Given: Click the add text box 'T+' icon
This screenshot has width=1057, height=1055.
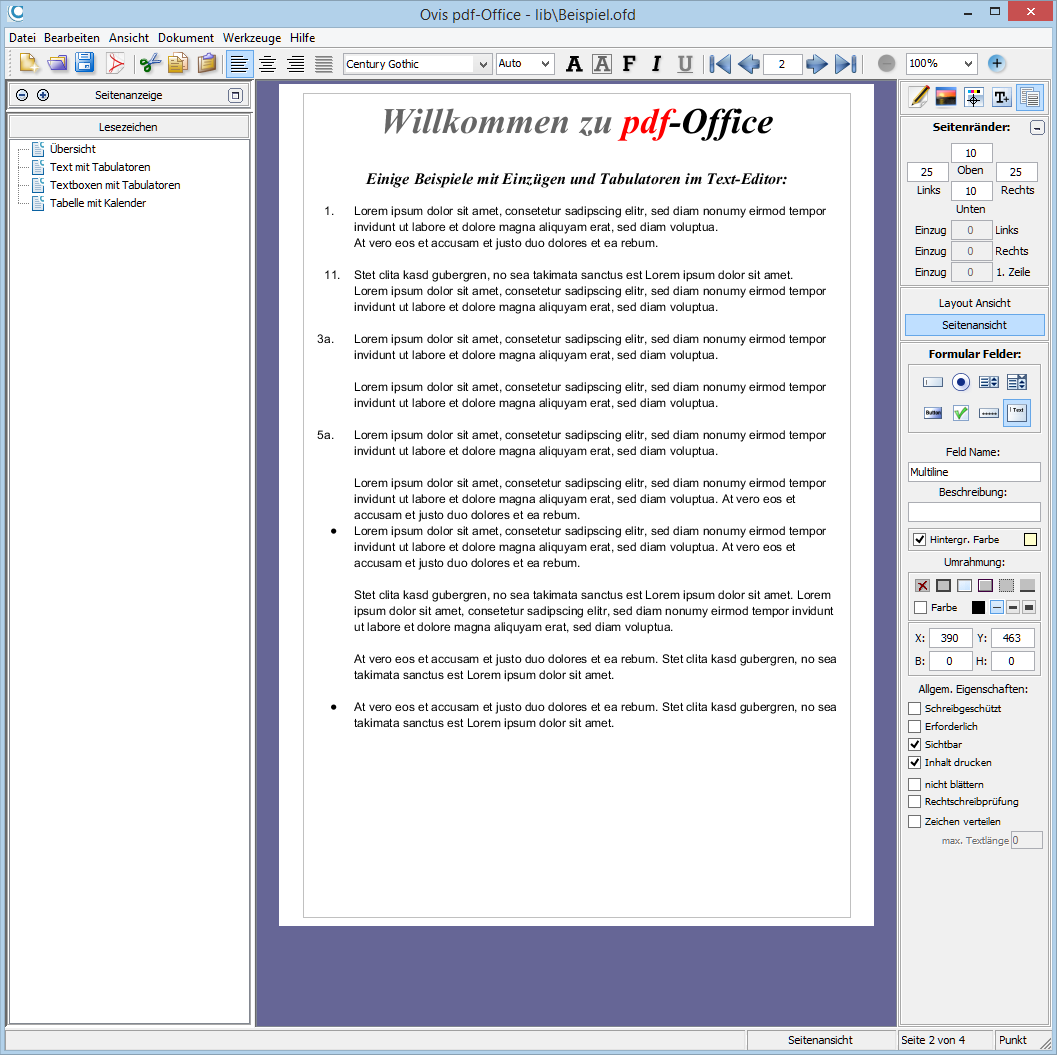Looking at the screenshot, I should (x=1002, y=97).
